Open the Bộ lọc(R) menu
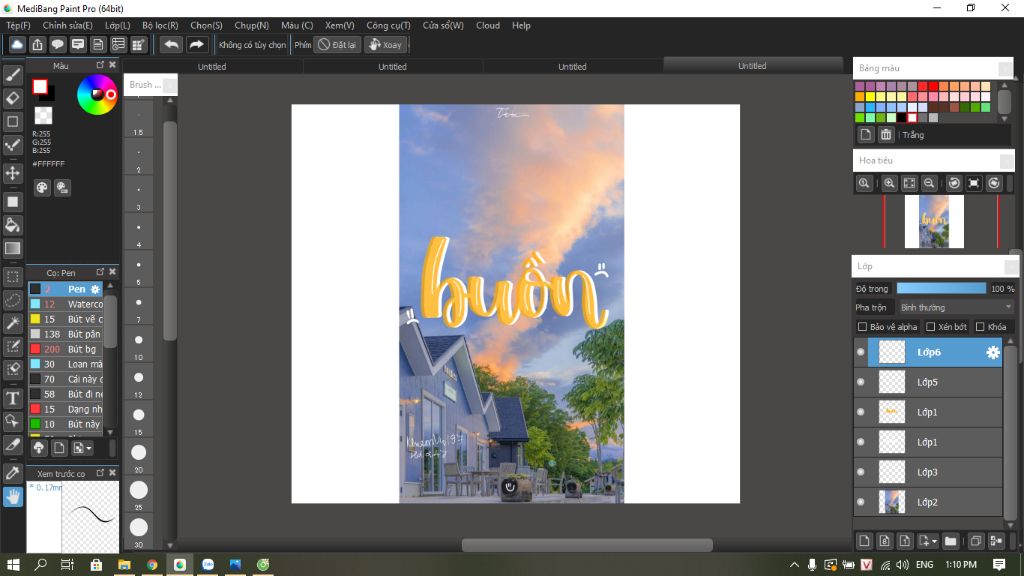This screenshot has width=1024, height=576. [160, 25]
